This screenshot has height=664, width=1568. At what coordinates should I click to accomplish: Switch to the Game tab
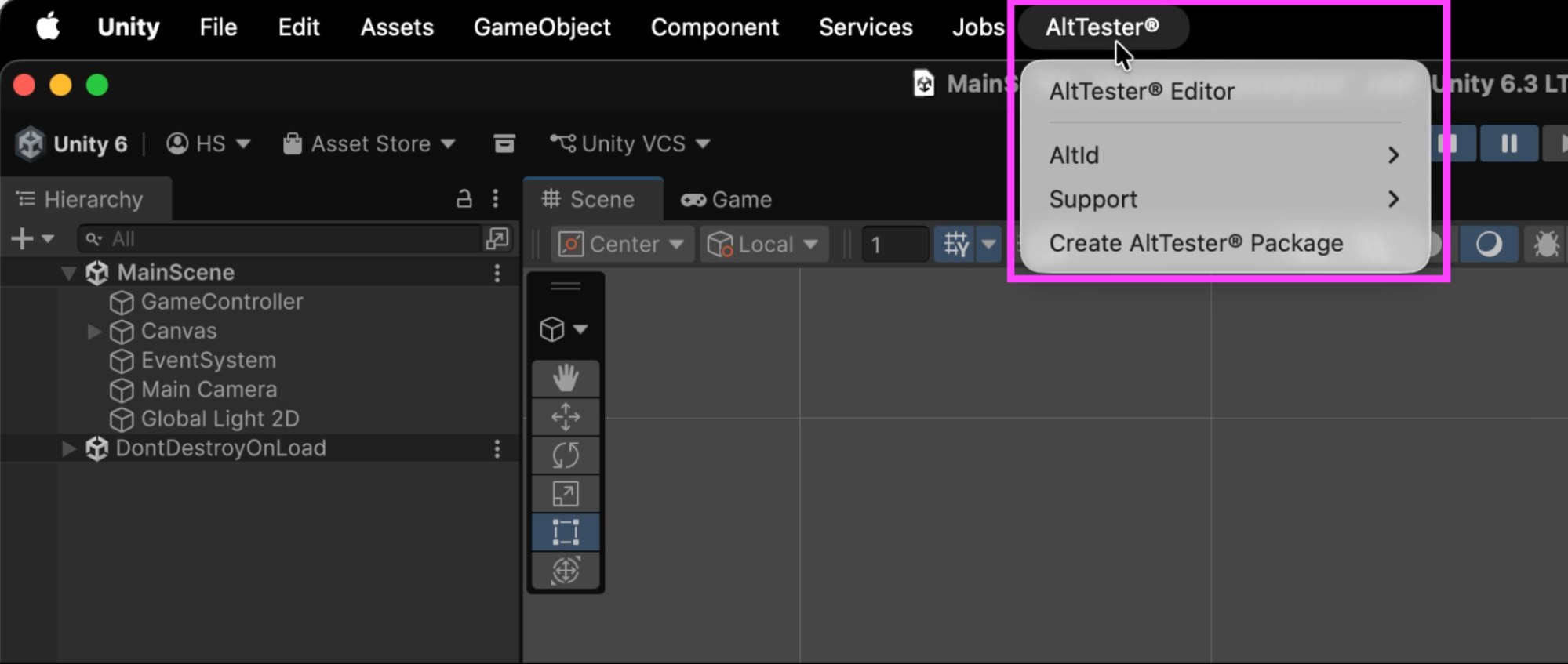[726, 200]
